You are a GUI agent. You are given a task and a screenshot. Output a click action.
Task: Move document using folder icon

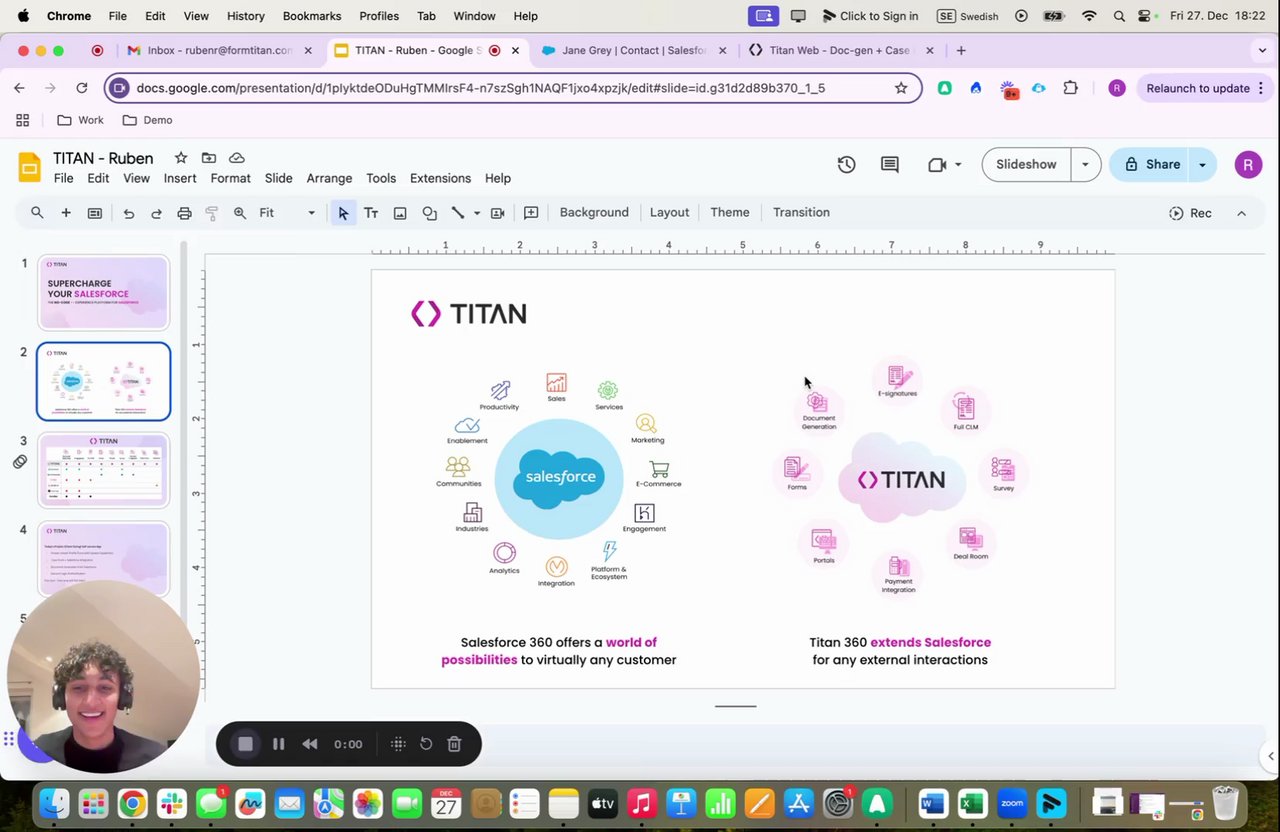click(209, 158)
